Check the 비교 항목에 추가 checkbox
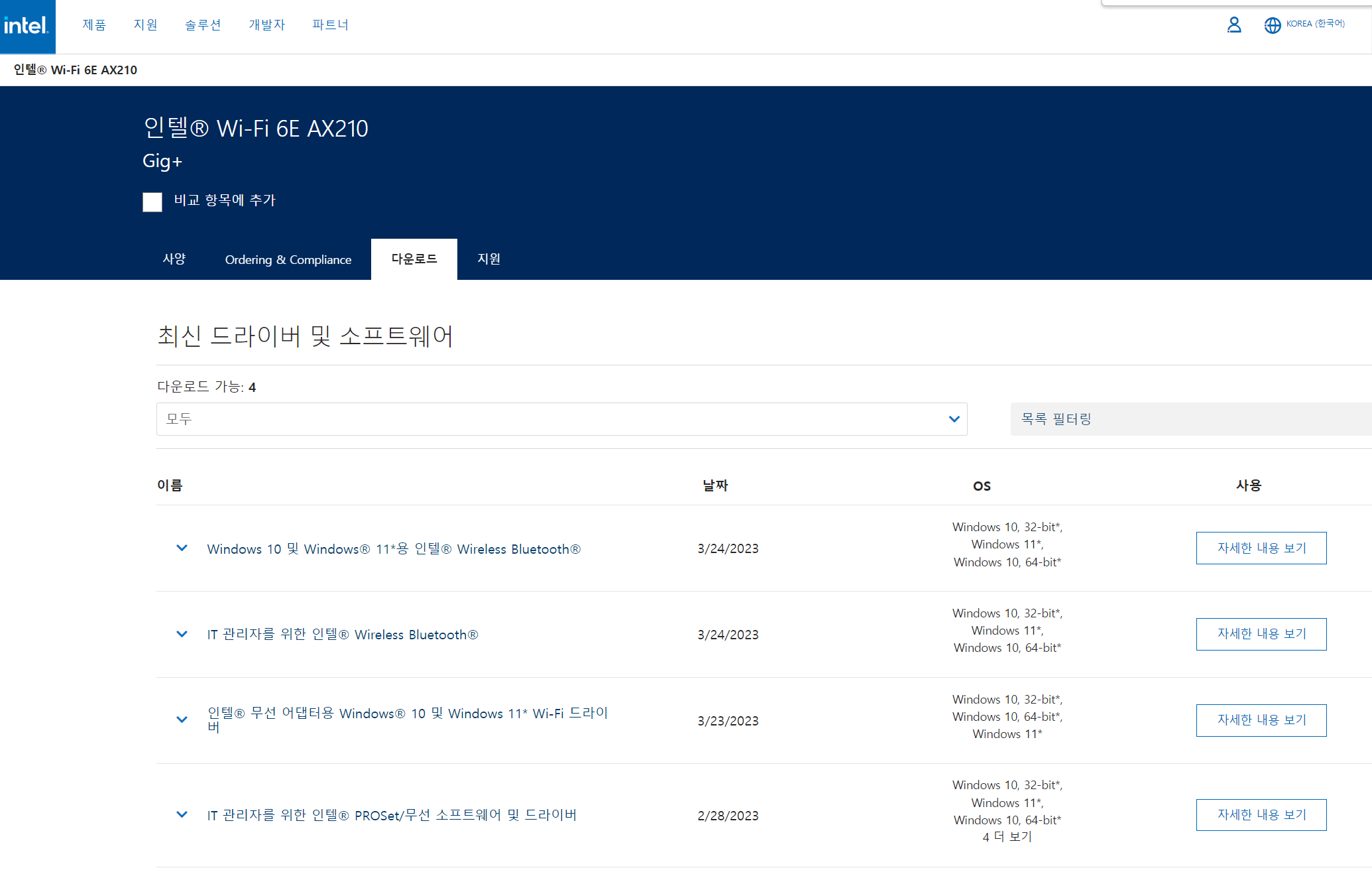Screen dimensions: 1372x880 pos(152,202)
